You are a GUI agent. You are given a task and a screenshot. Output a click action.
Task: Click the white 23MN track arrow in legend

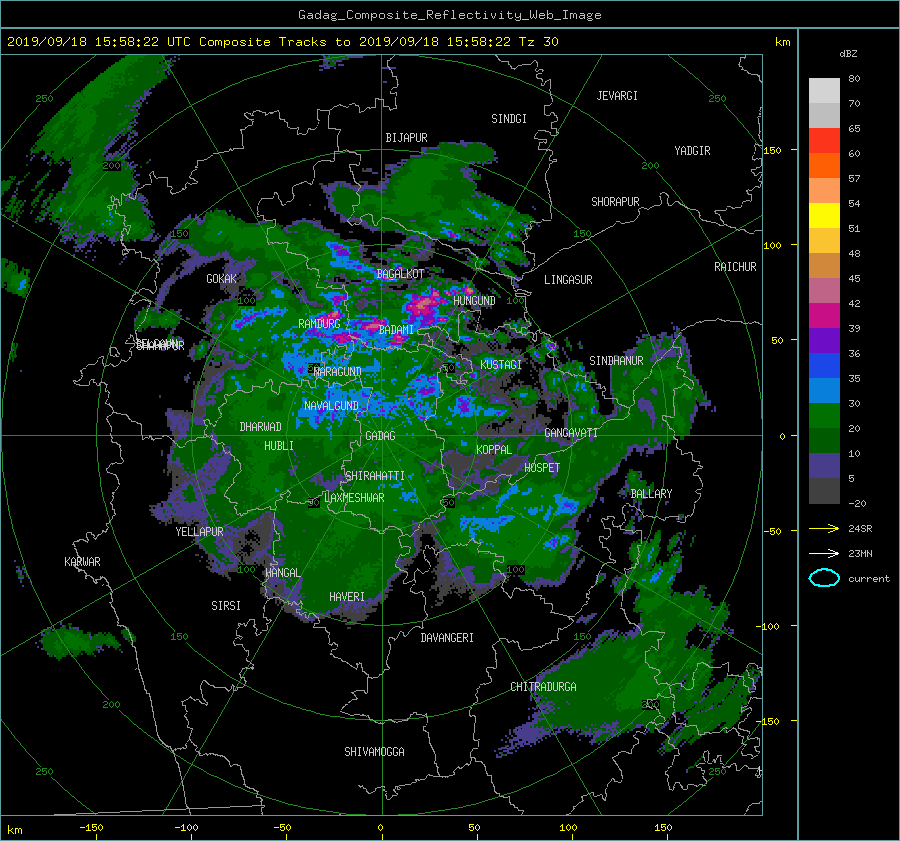pos(824,553)
